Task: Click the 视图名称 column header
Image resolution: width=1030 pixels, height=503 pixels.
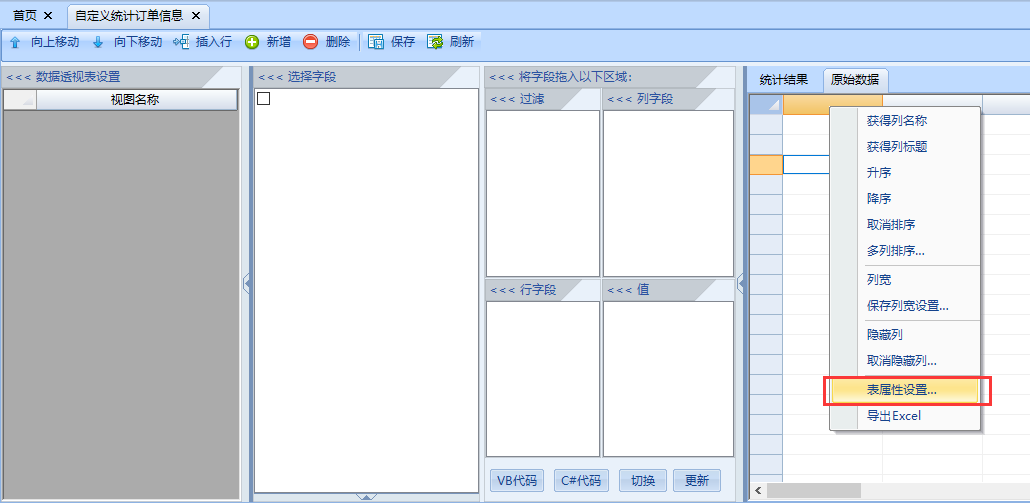Action: (x=136, y=100)
